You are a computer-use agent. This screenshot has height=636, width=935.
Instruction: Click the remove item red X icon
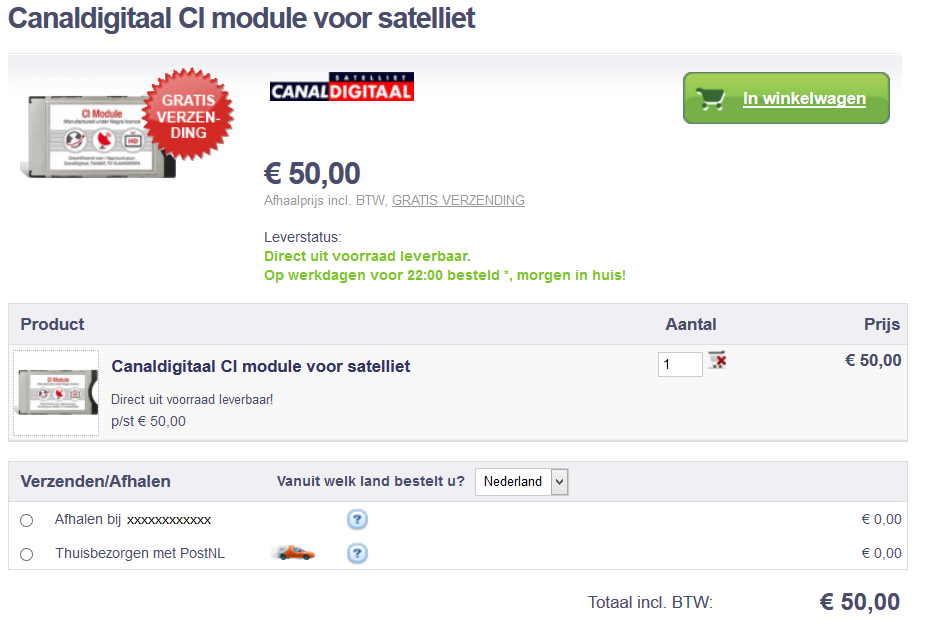pyautogui.click(x=717, y=360)
